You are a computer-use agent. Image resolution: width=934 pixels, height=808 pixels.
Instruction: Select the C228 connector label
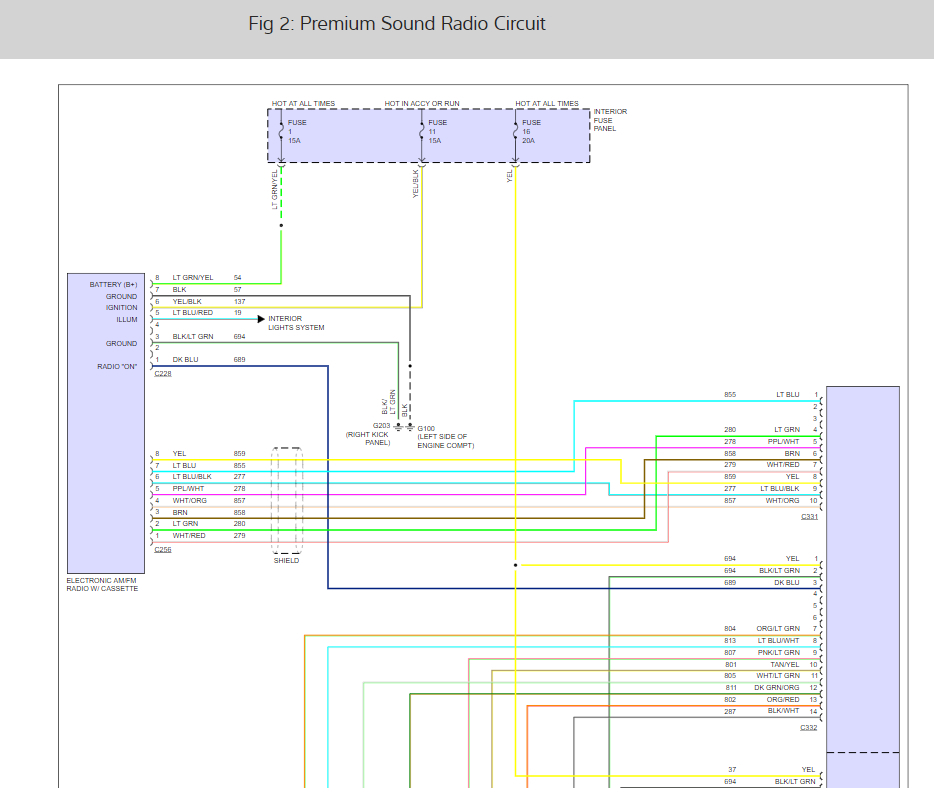click(x=162, y=373)
